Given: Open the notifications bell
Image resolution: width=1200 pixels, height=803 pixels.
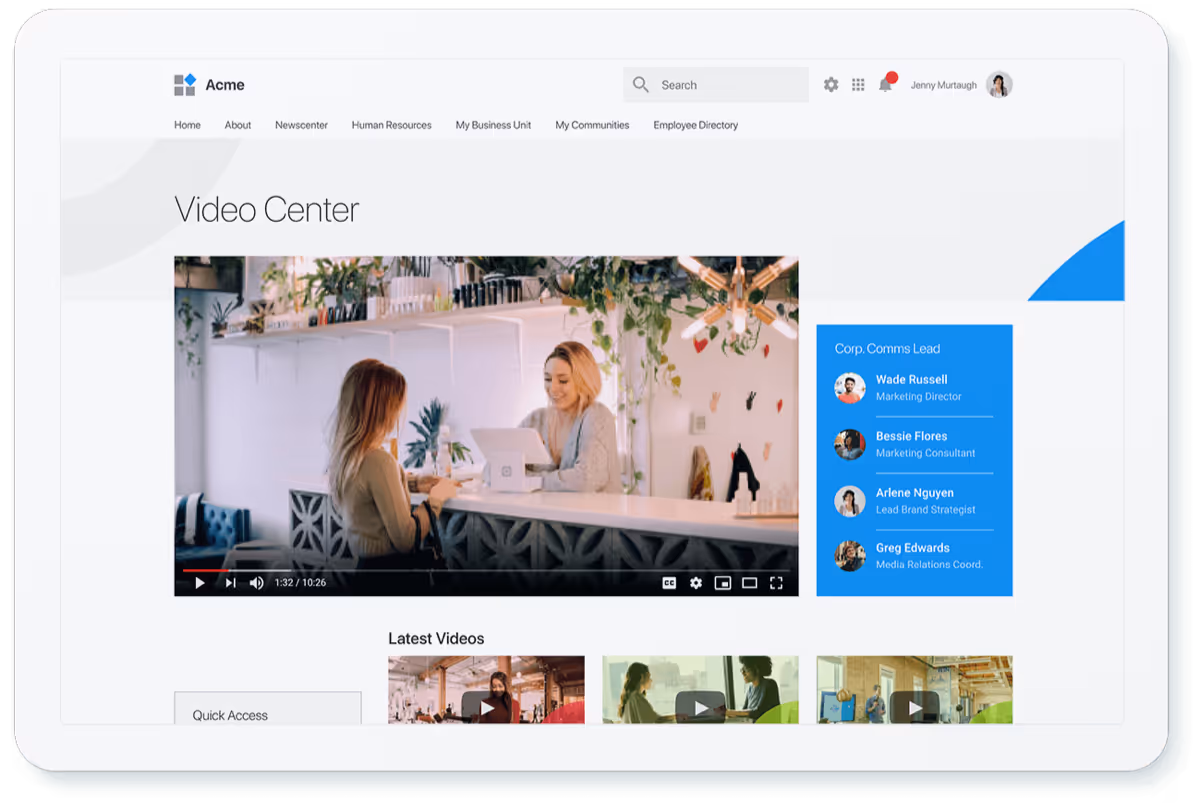Looking at the screenshot, I should [884, 84].
